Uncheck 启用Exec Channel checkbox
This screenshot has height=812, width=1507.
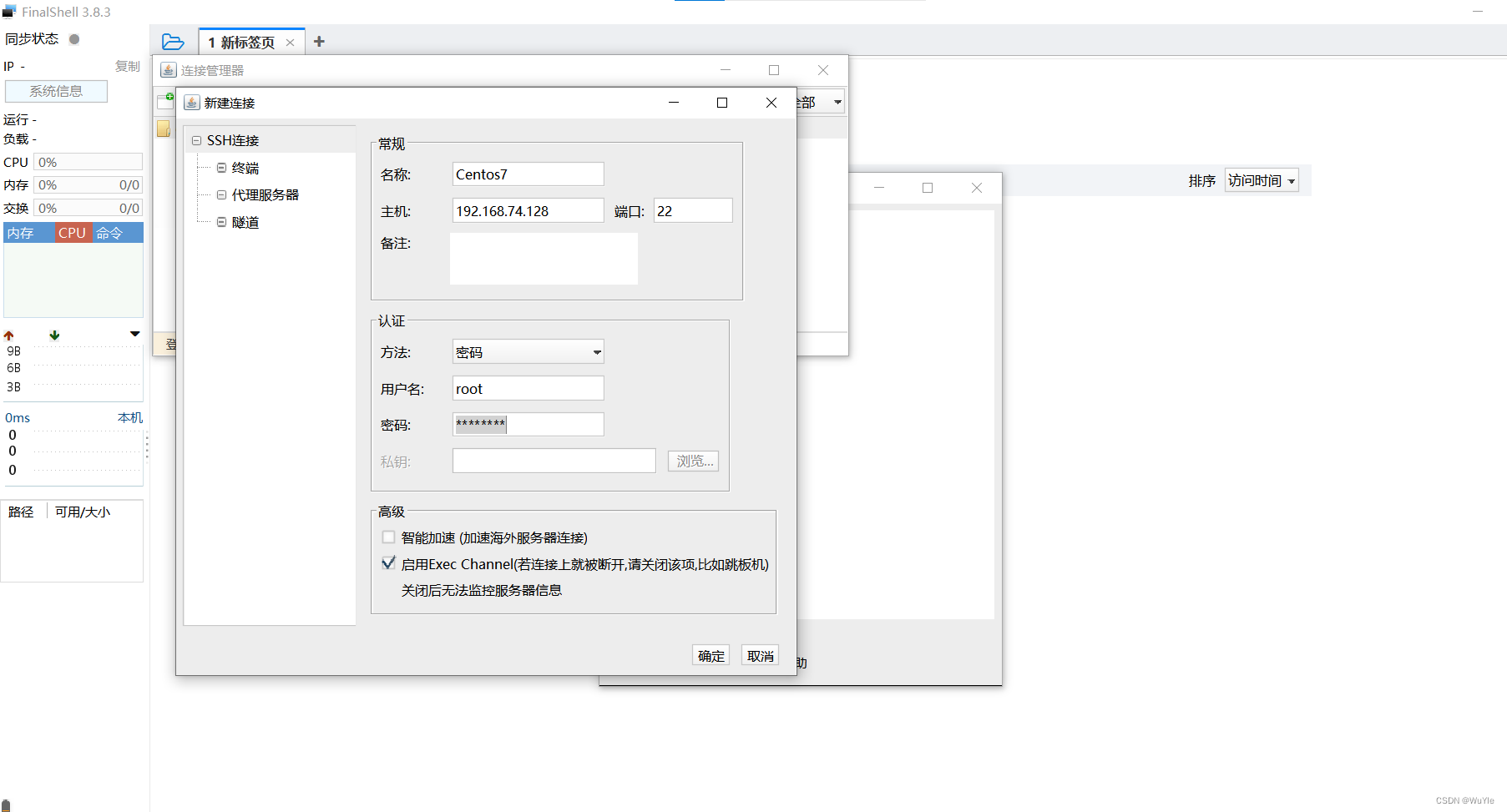click(388, 563)
